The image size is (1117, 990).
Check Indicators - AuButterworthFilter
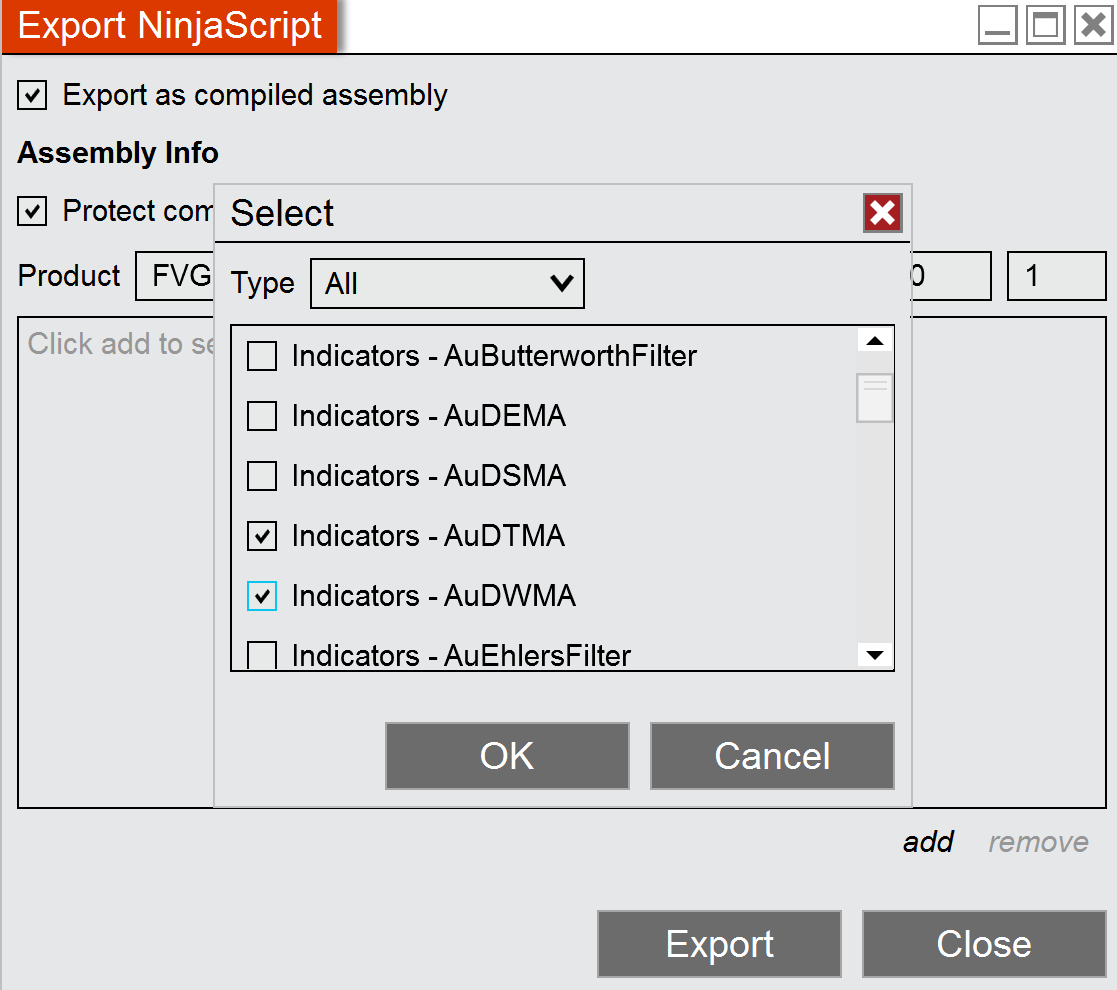tap(261, 356)
